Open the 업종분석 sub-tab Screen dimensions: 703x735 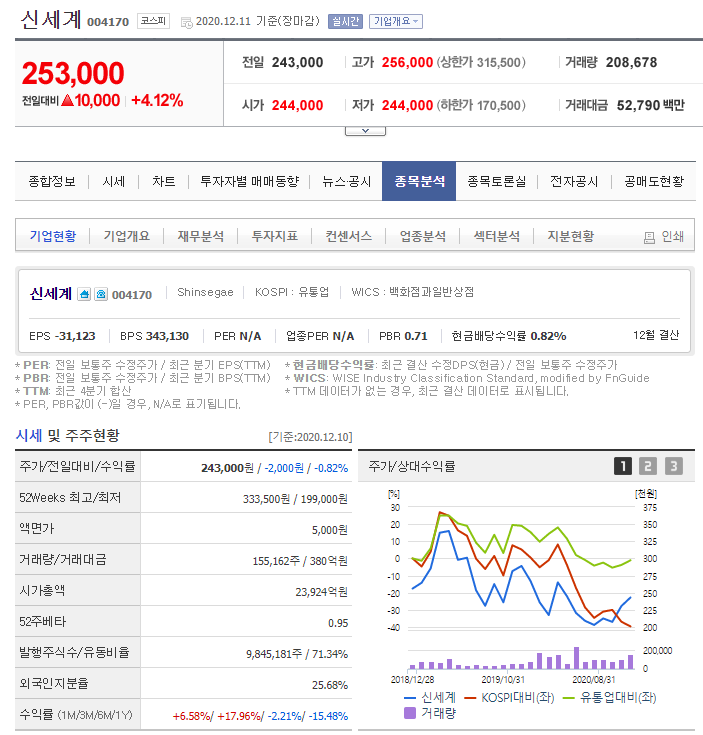(423, 236)
